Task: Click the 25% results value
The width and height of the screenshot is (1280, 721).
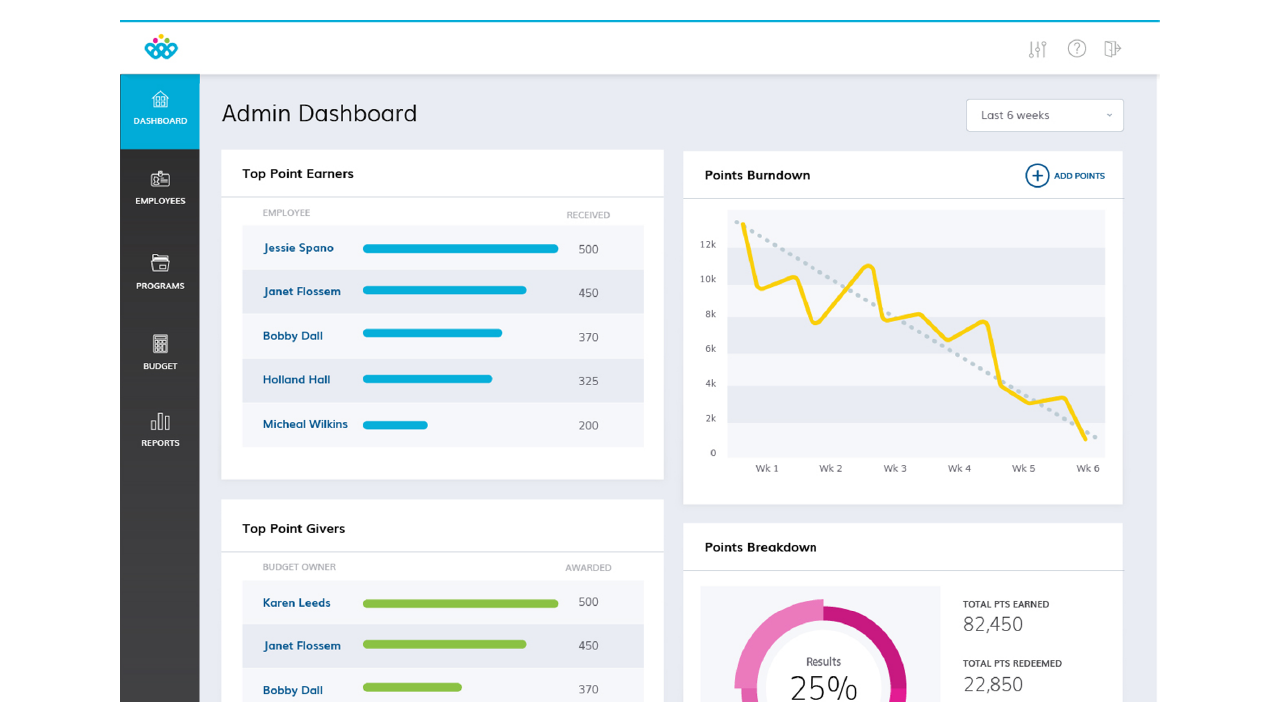Action: (823, 688)
